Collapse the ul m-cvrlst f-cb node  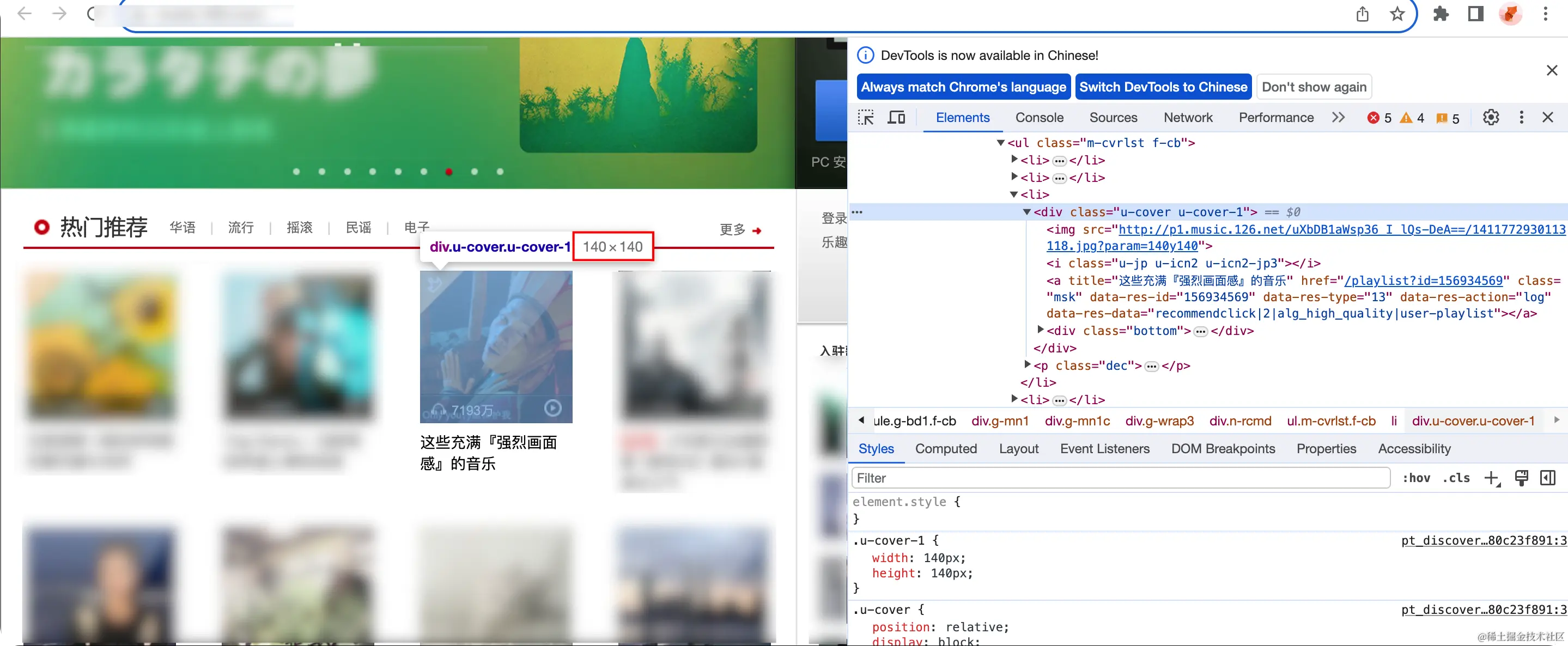point(1000,142)
